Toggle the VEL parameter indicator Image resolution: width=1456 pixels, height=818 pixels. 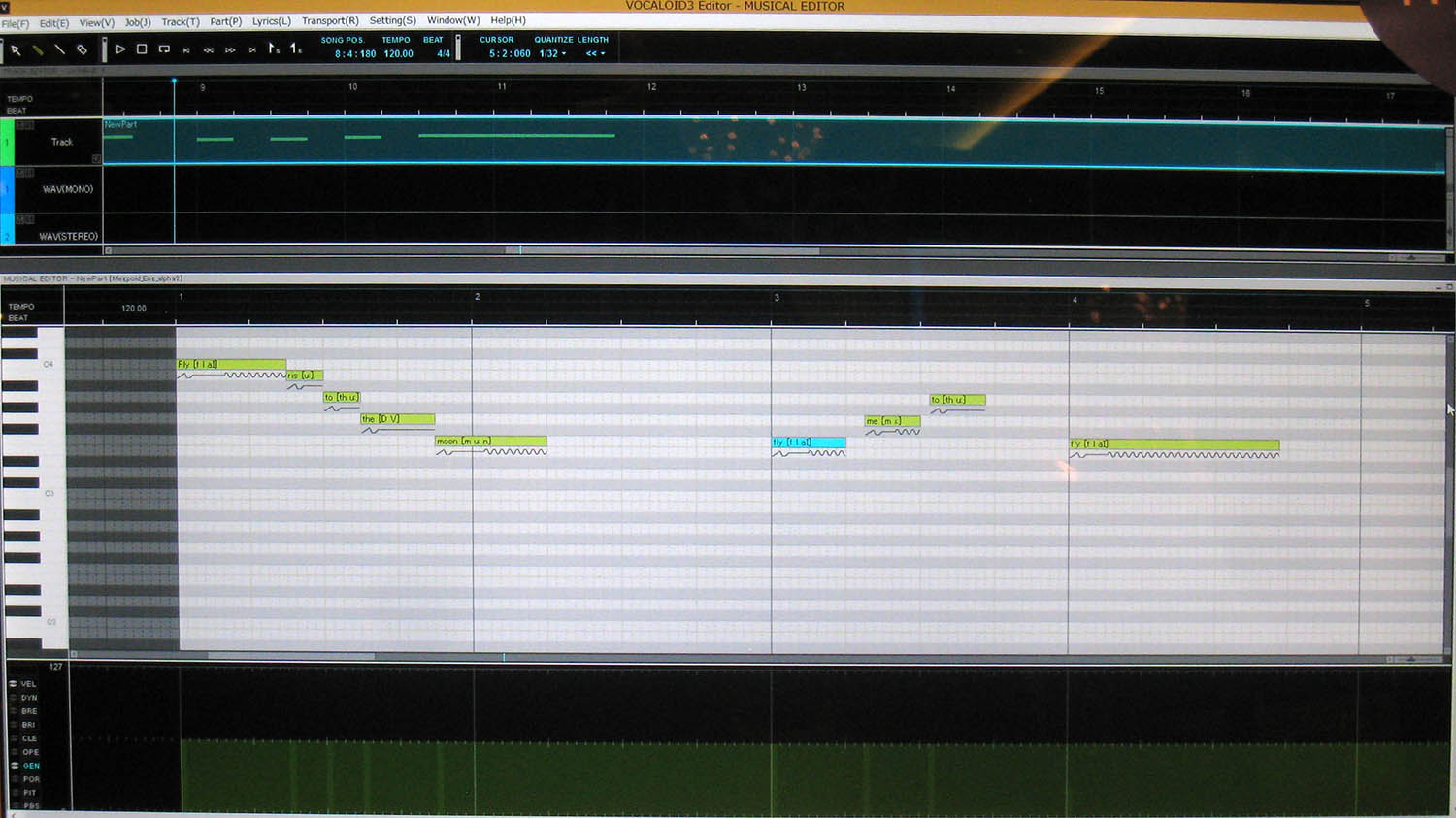click(14, 684)
